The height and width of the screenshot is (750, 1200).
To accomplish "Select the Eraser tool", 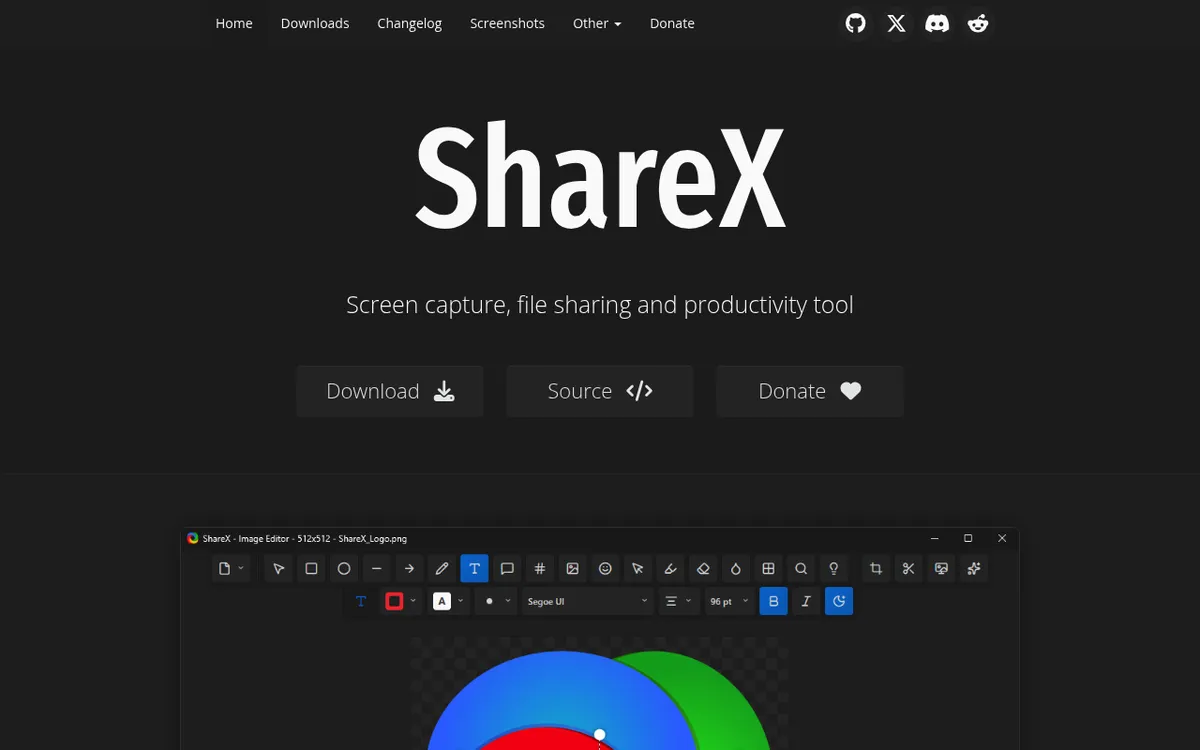I will [x=703, y=569].
